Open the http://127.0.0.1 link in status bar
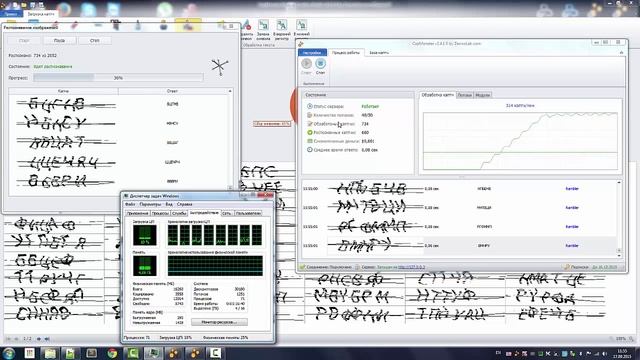The image size is (640, 360). click(411, 267)
